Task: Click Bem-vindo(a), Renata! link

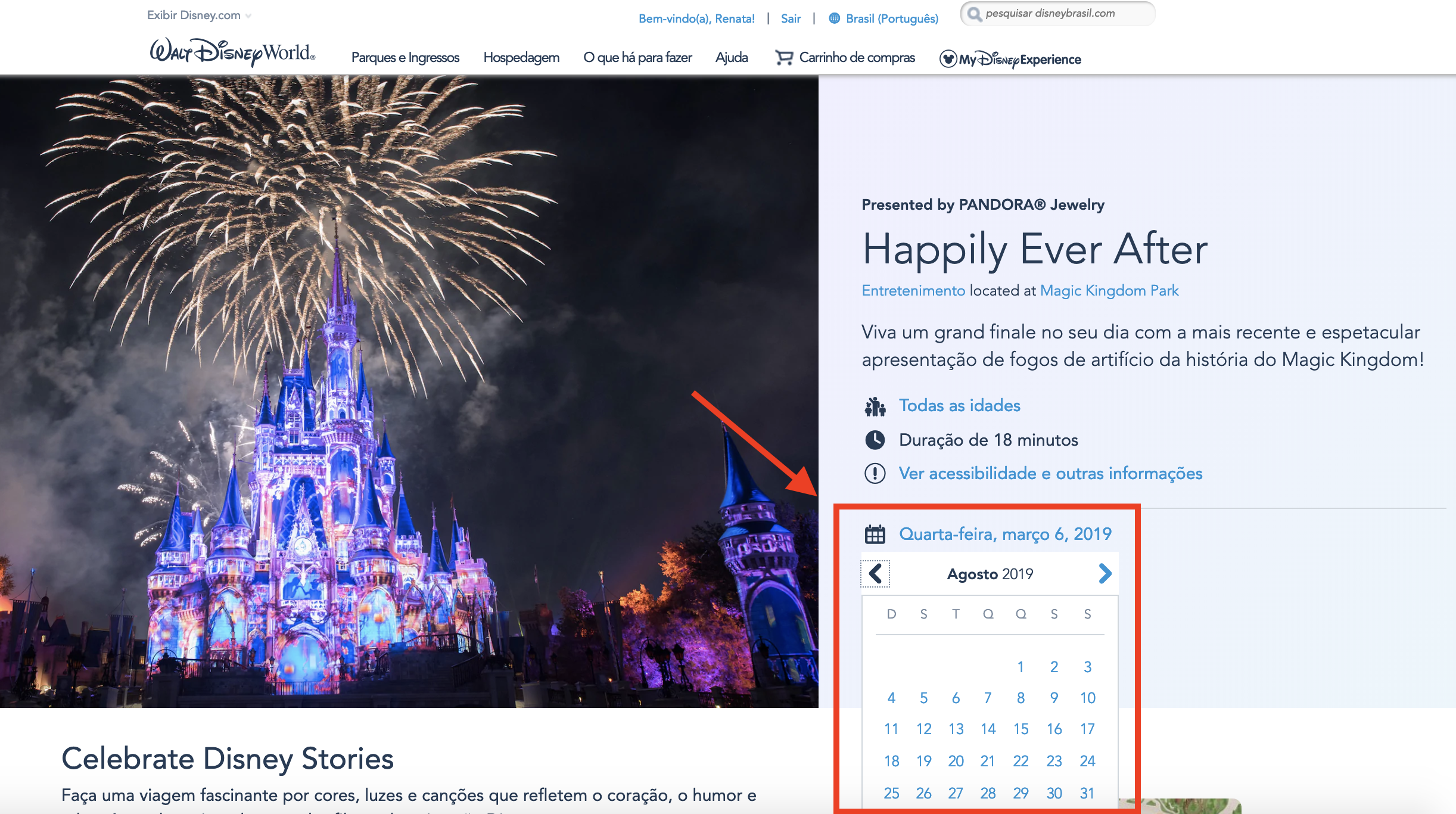Action: (x=696, y=18)
